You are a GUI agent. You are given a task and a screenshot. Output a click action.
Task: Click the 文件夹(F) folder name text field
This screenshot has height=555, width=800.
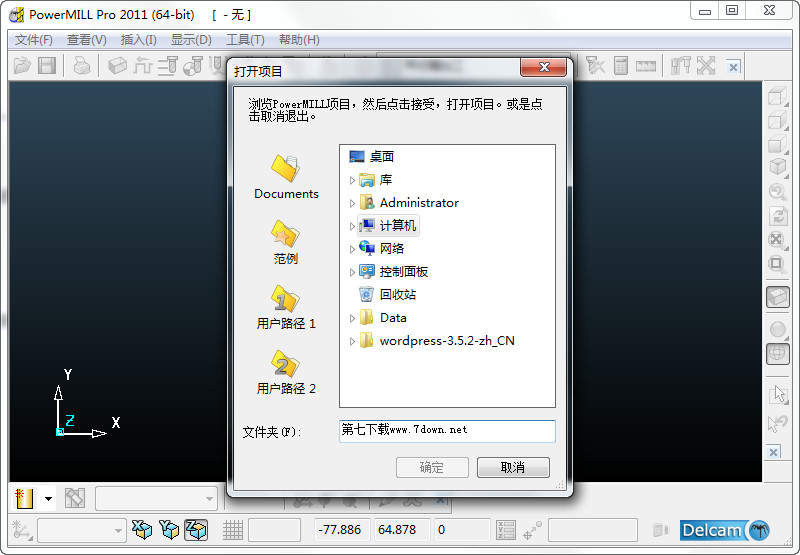pos(447,431)
